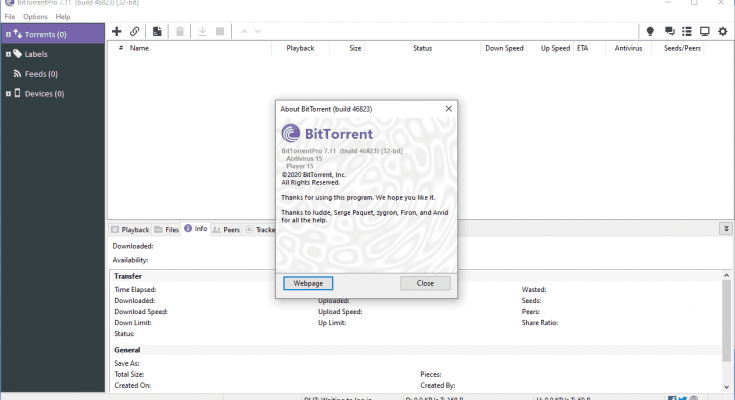The width and height of the screenshot is (735, 400).
Task: Click the remote monitor icon in the toolbar
Action: (x=706, y=32)
